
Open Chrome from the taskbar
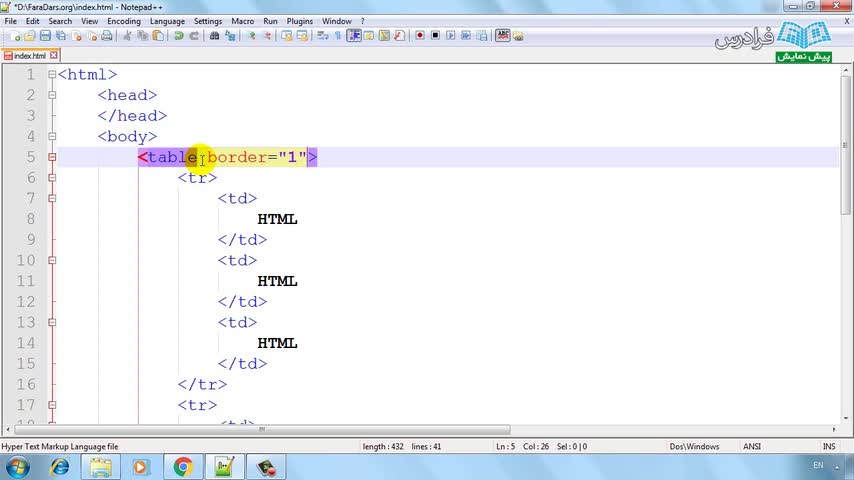[183, 467]
